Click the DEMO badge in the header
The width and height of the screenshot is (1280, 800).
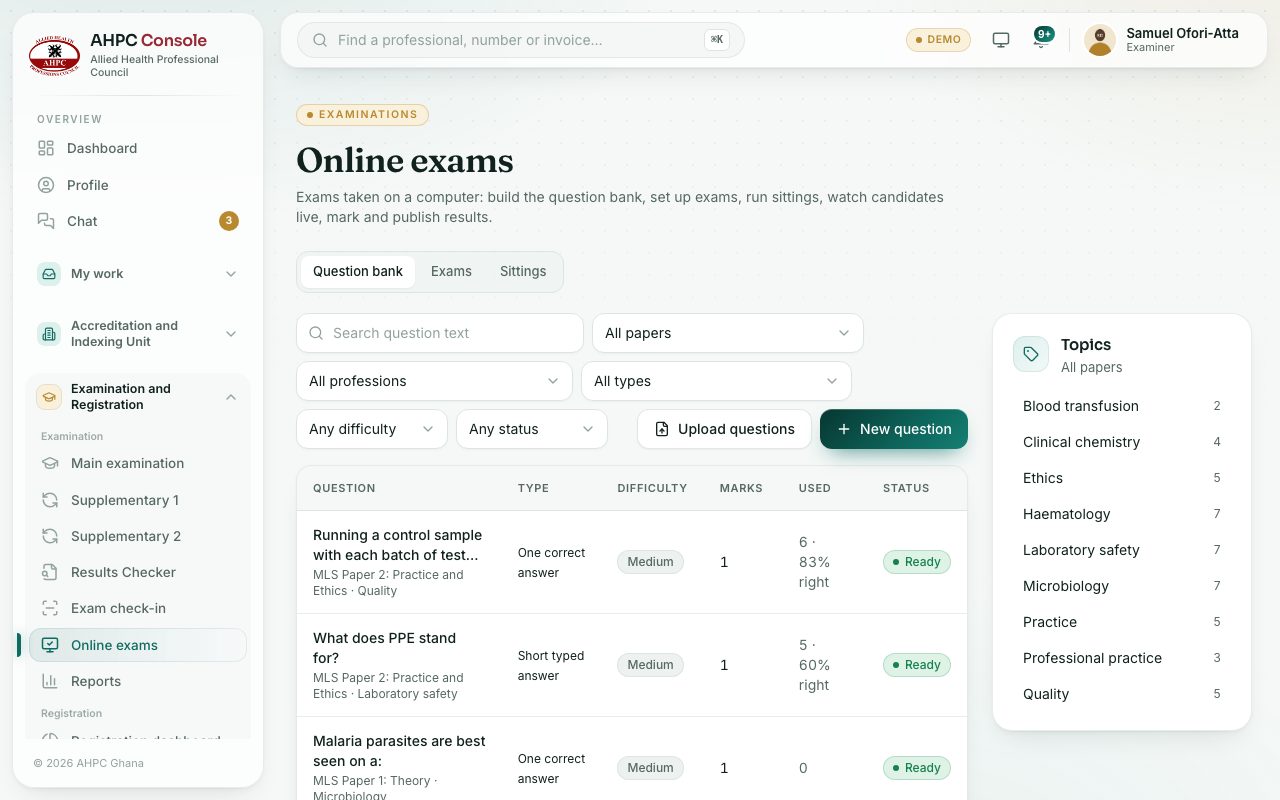(x=938, y=40)
